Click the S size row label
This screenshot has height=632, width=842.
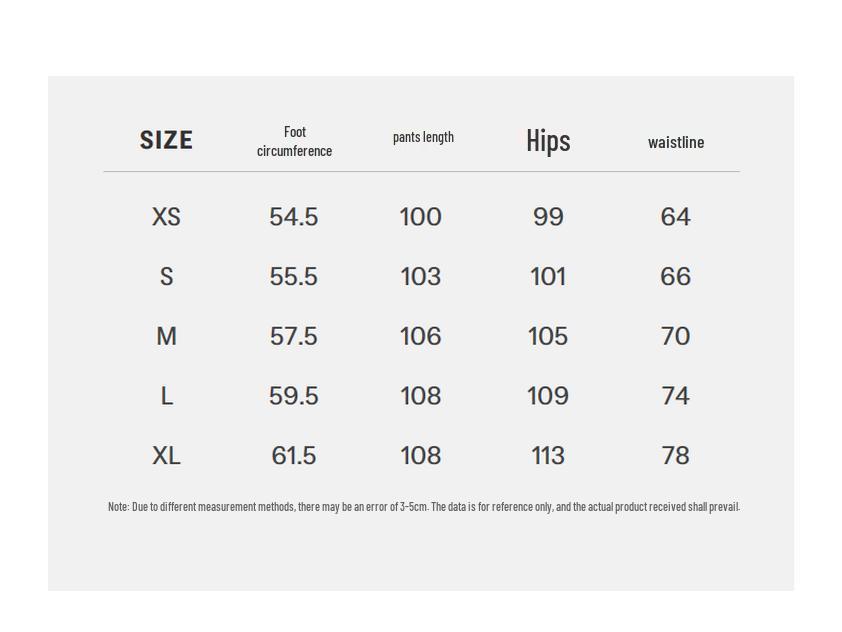pos(166,277)
